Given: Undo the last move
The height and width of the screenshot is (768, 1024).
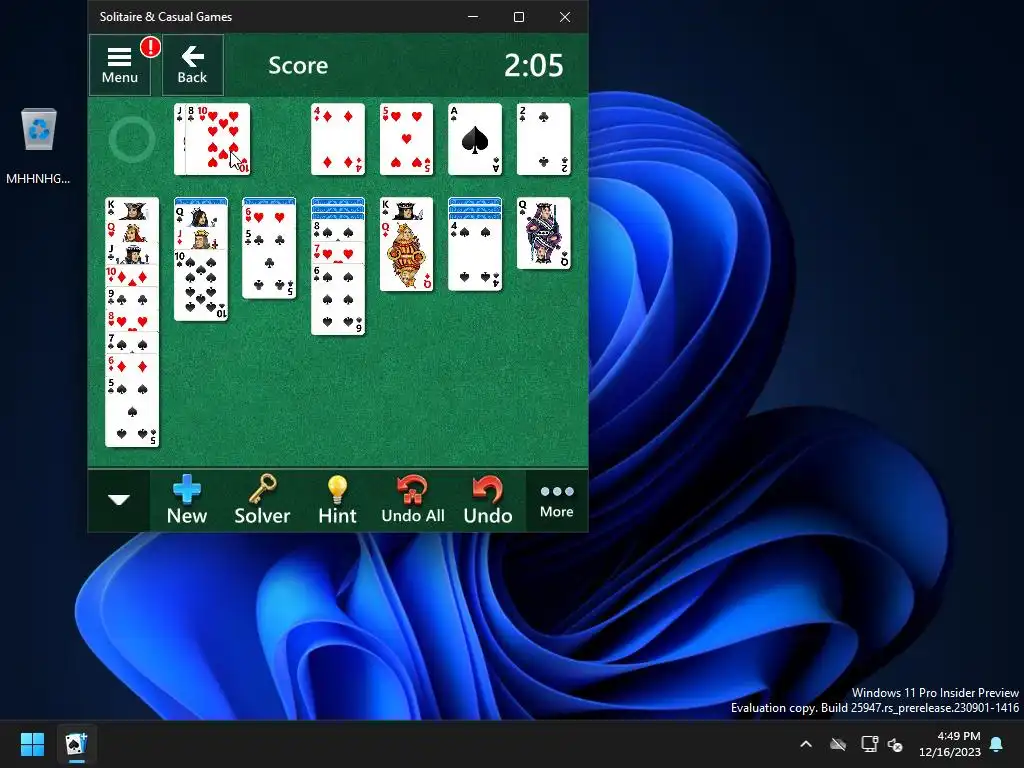Looking at the screenshot, I should [x=488, y=500].
